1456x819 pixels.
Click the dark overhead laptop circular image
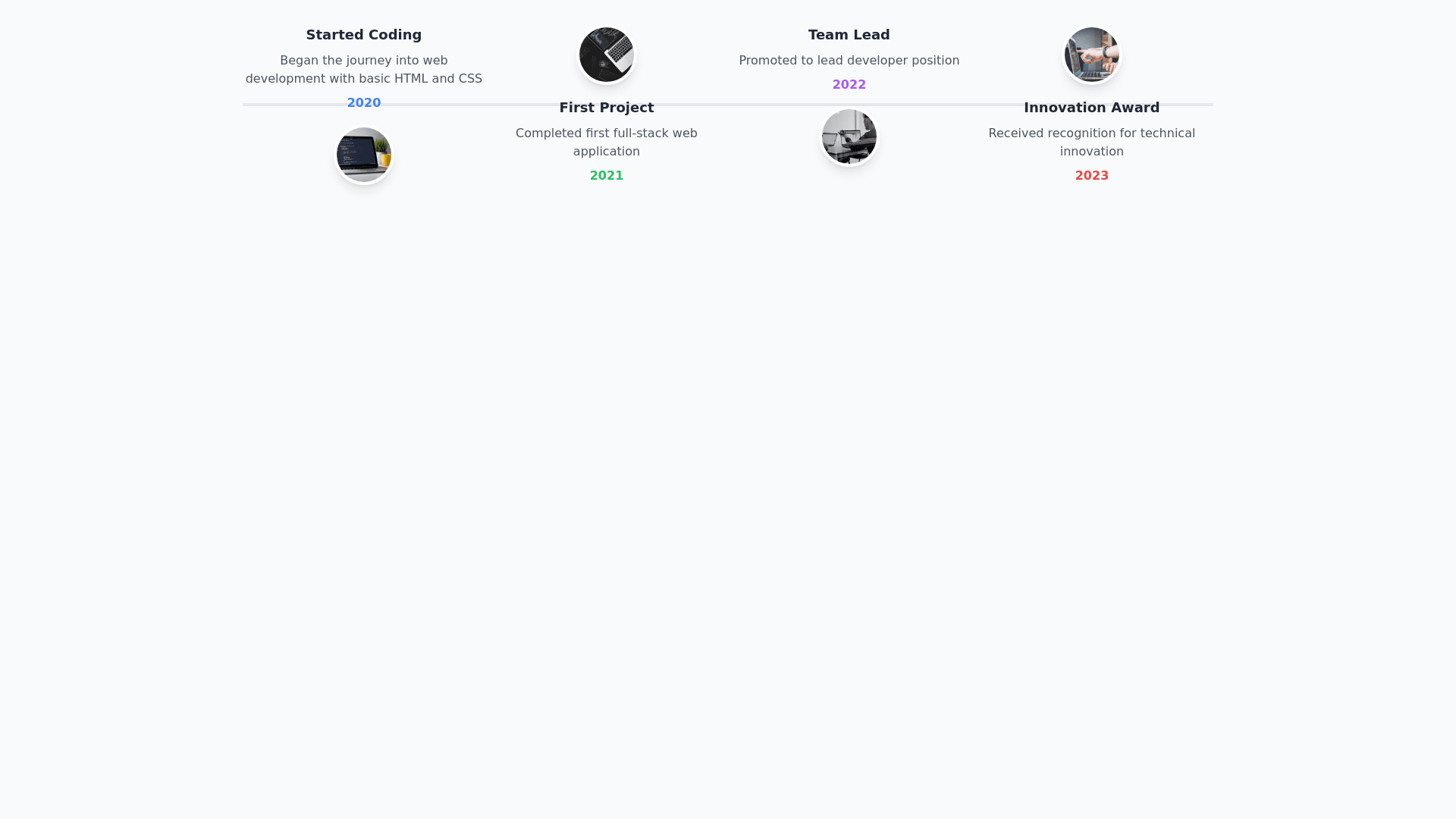[607, 55]
